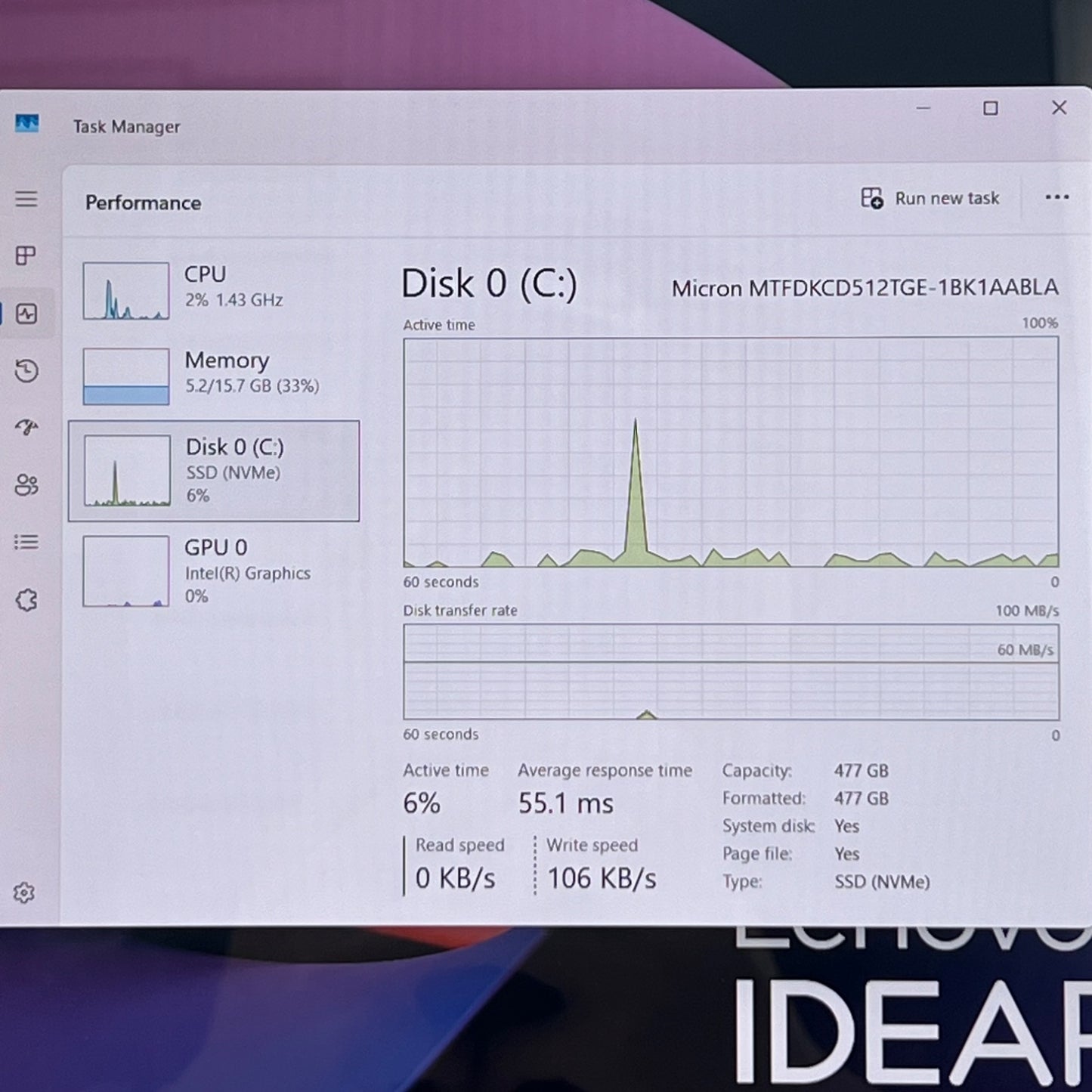
Task: Select the Disk 0 (C:) SSD entry
Action: coord(214,471)
